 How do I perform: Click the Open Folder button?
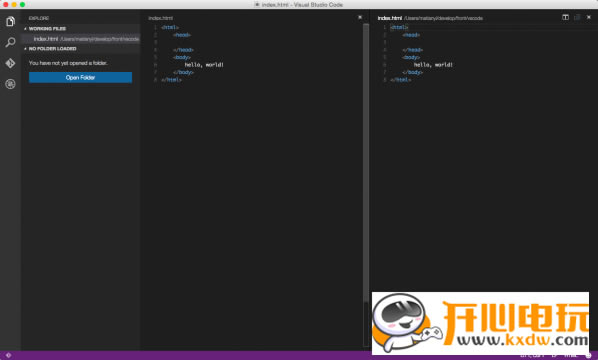[x=80, y=77]
